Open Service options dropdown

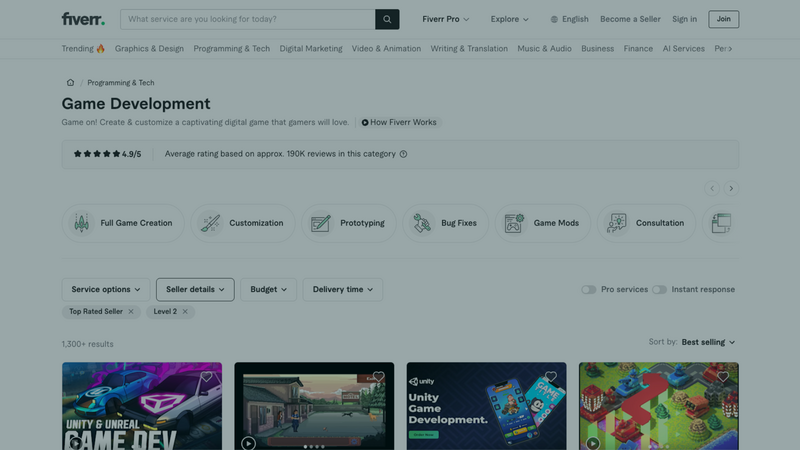point(106,290)
